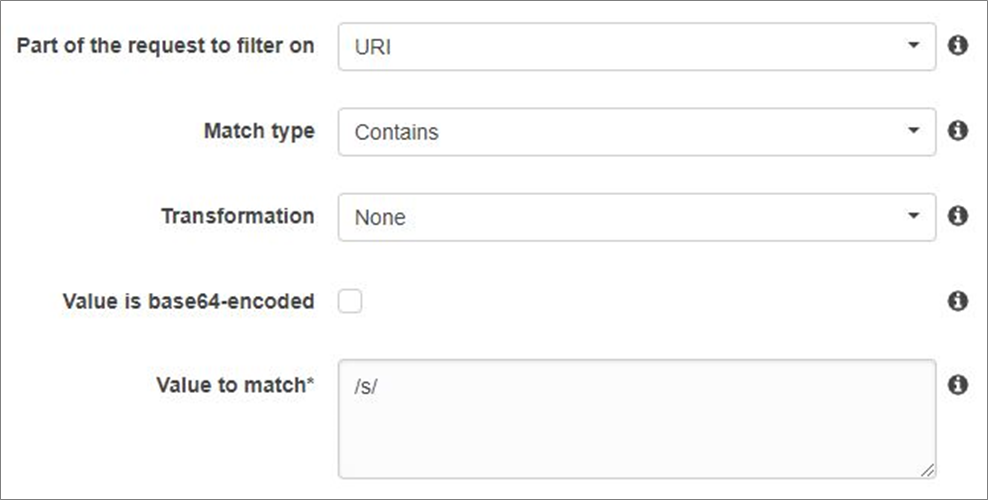Open the Transformation info icon
Image resolution: width=988 pixels, height=500 pixels.
coord(958,216)
